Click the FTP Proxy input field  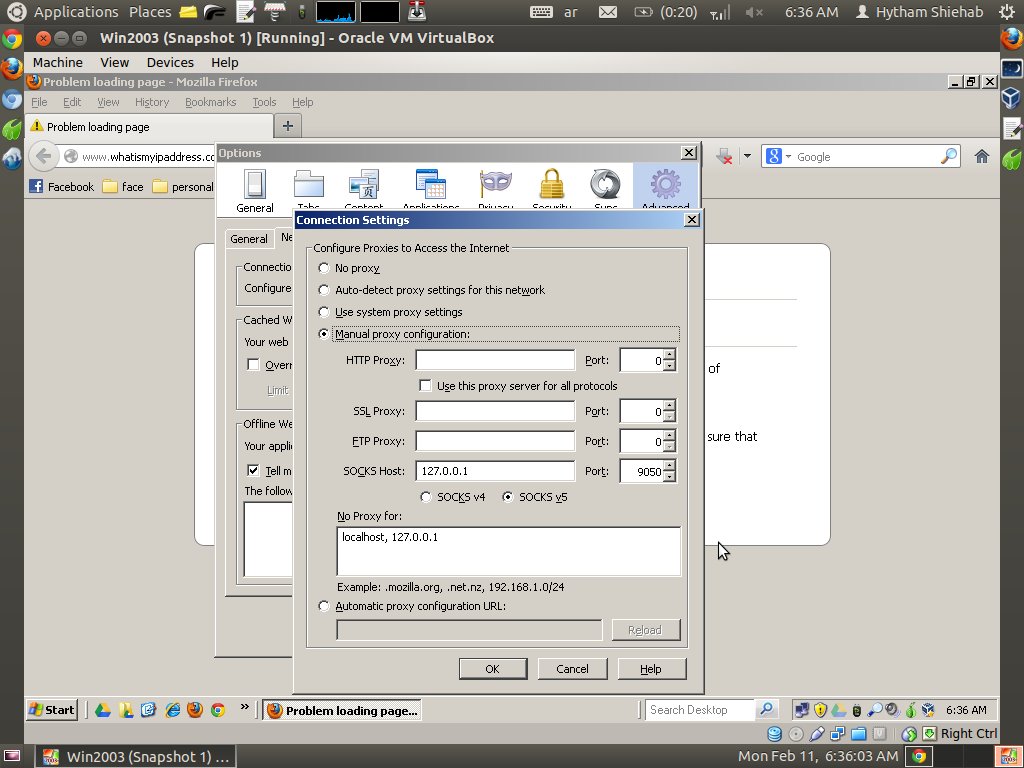pos(495,441)
